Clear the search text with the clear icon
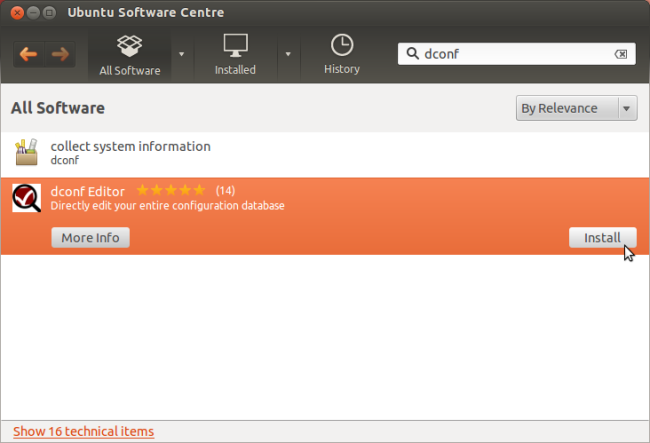 click(621, 54)
